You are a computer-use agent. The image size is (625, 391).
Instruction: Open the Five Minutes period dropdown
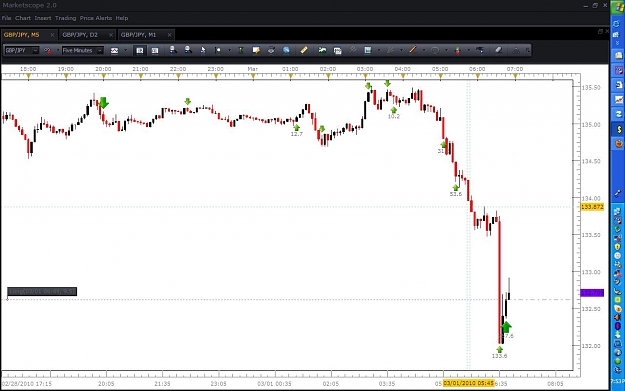pyautogui.click(x=100, y=50)
